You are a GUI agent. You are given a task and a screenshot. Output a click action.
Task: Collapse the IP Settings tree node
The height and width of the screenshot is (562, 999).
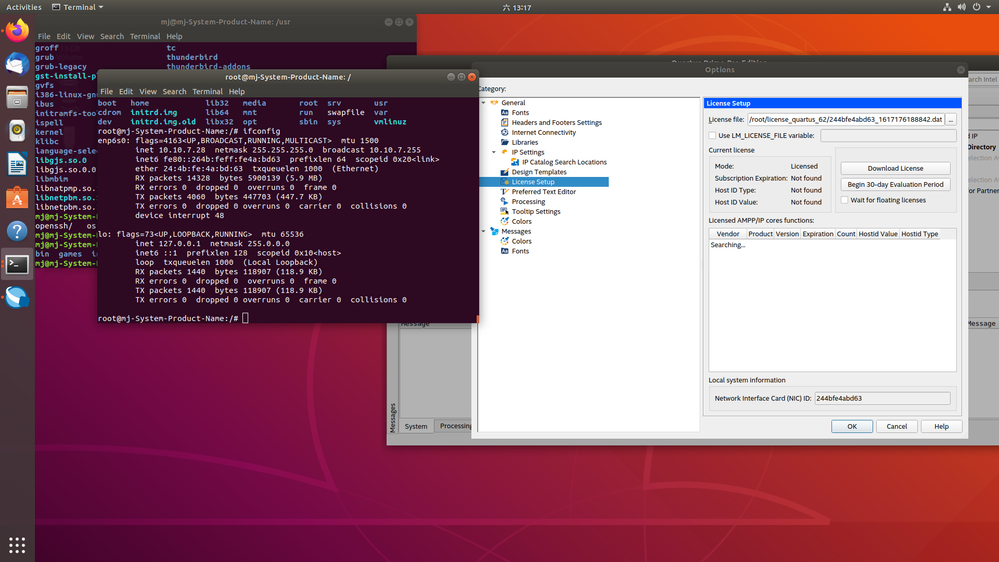point(494,152)
